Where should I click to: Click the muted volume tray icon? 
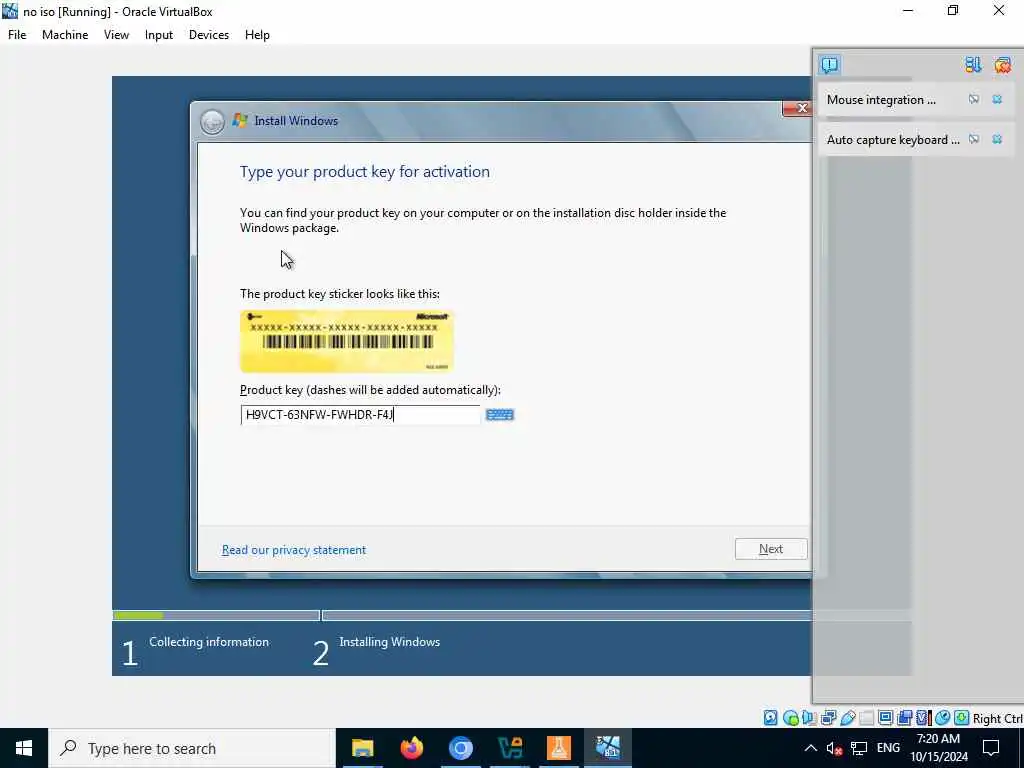pyautogui.click(x=834, y=748)
